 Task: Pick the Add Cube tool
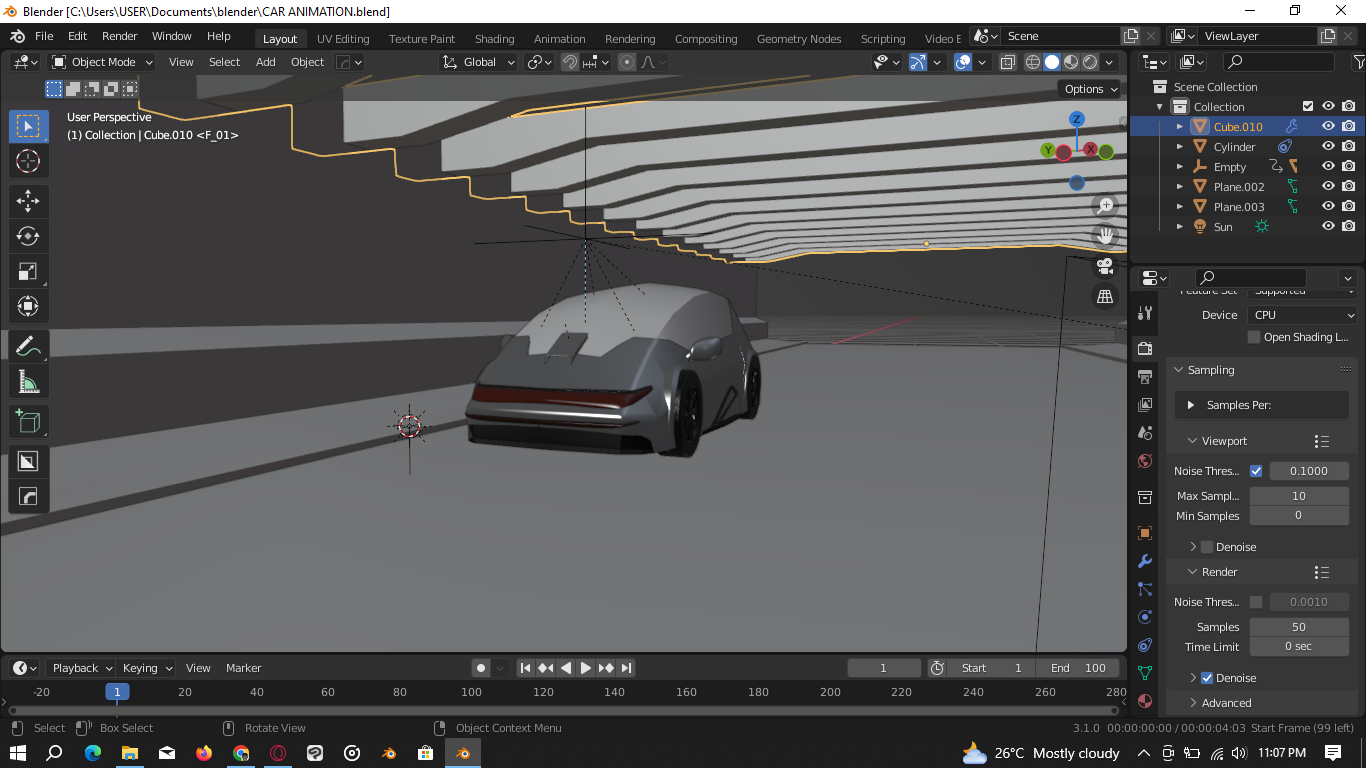[x=28, y=422]
